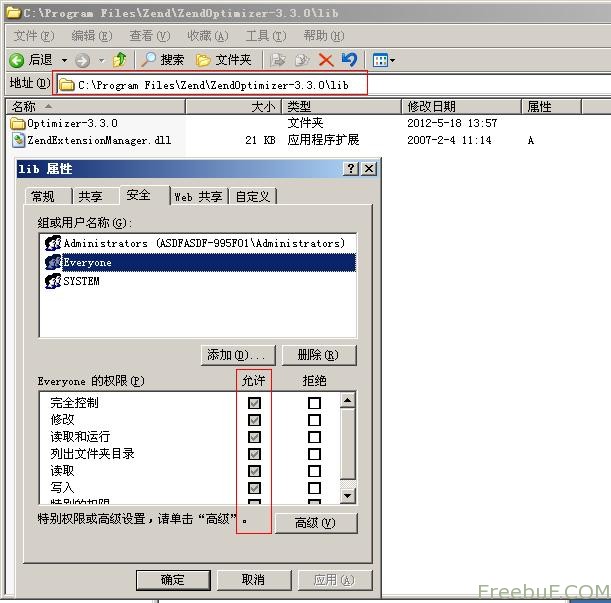Click the folder icon in address bar
The image size is (611, 603).
tap(67, 85)
